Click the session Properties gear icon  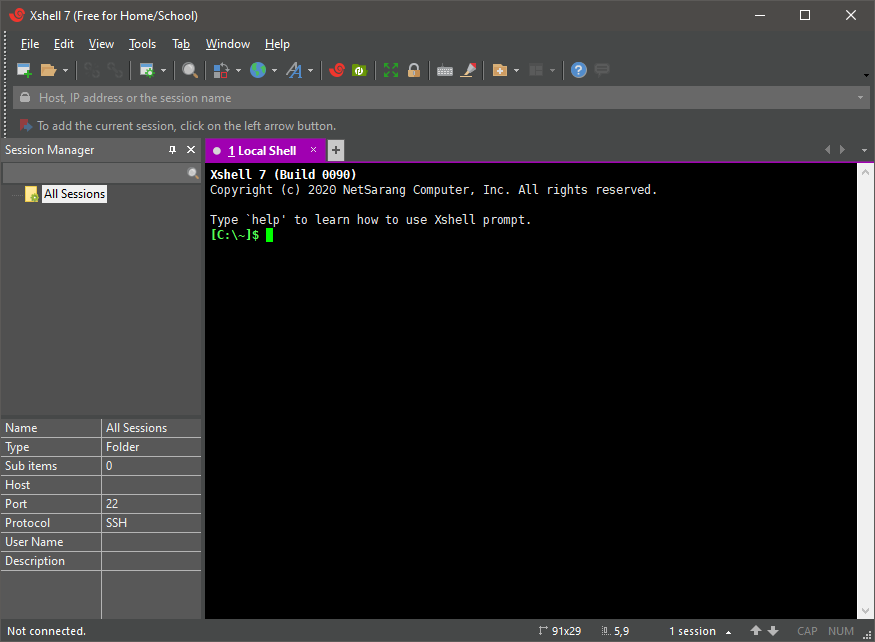pos(147,70)
